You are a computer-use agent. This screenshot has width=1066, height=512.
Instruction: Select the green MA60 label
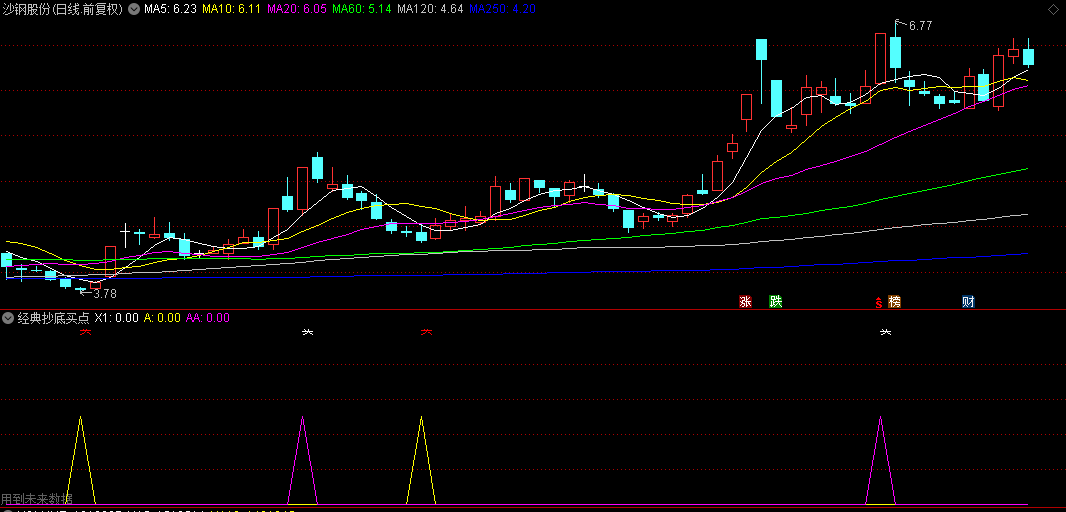362,10
